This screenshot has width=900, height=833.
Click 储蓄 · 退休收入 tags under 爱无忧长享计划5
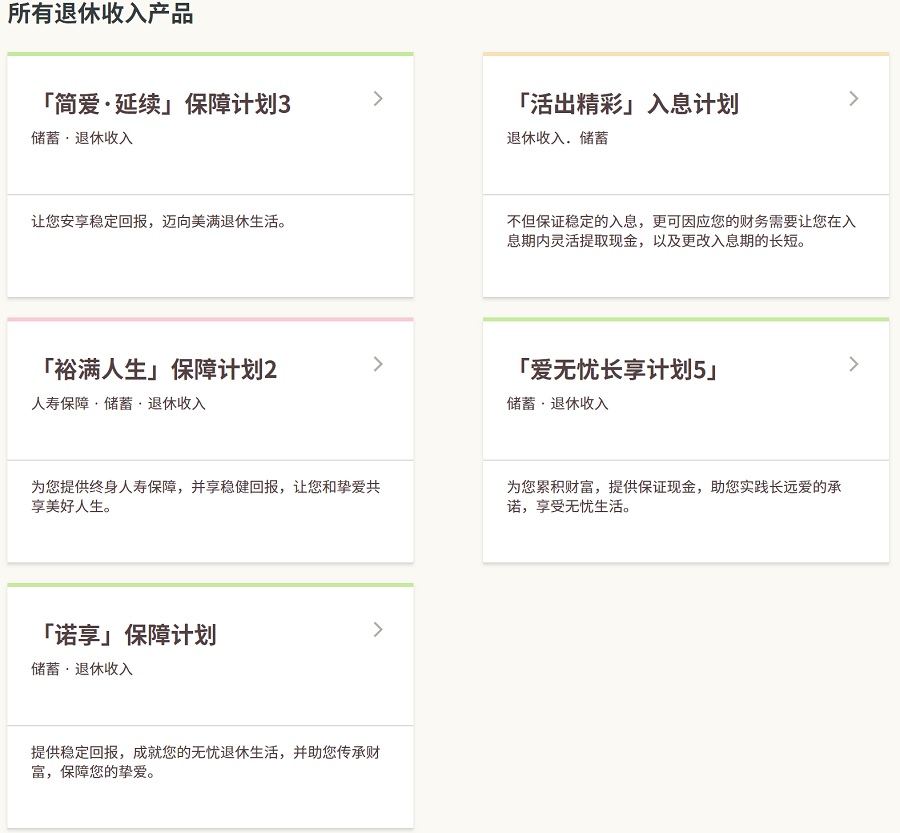tap(557, 404)
